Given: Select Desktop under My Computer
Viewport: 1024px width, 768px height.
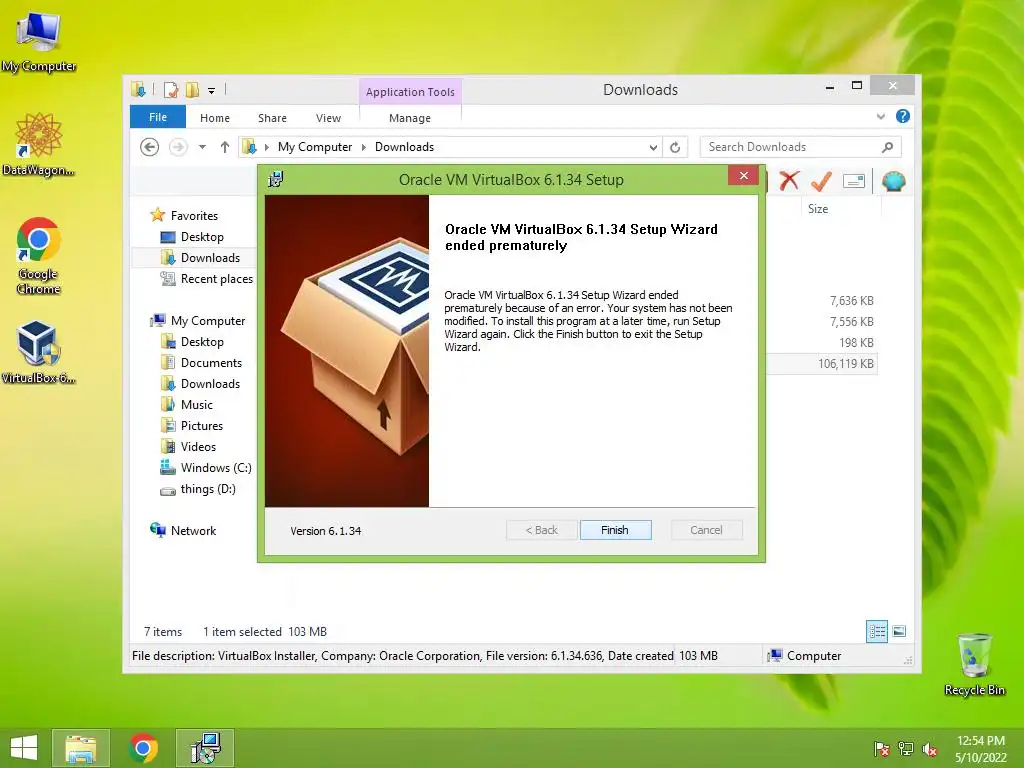Looking at the screenshot, I should pyautogui.click(x=202, y=342).
